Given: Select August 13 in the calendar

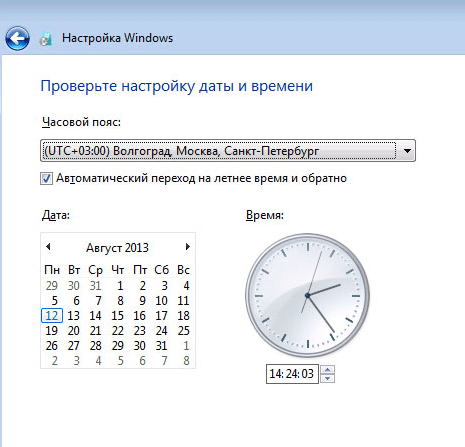Looking at the screenshot, I should coord(74,316).
